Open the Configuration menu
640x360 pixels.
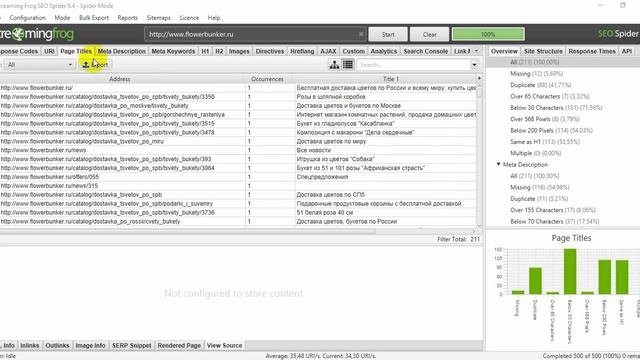pos(27,18)
